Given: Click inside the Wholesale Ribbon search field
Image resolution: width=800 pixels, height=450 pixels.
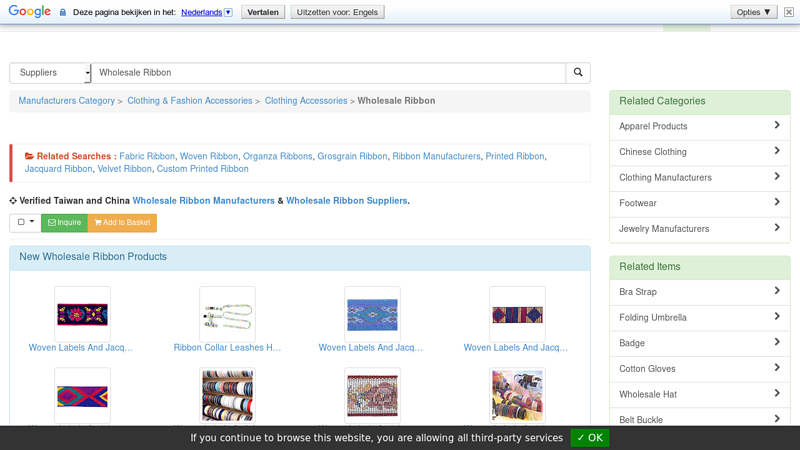Looking at the screenshot, I should [330, 73].
